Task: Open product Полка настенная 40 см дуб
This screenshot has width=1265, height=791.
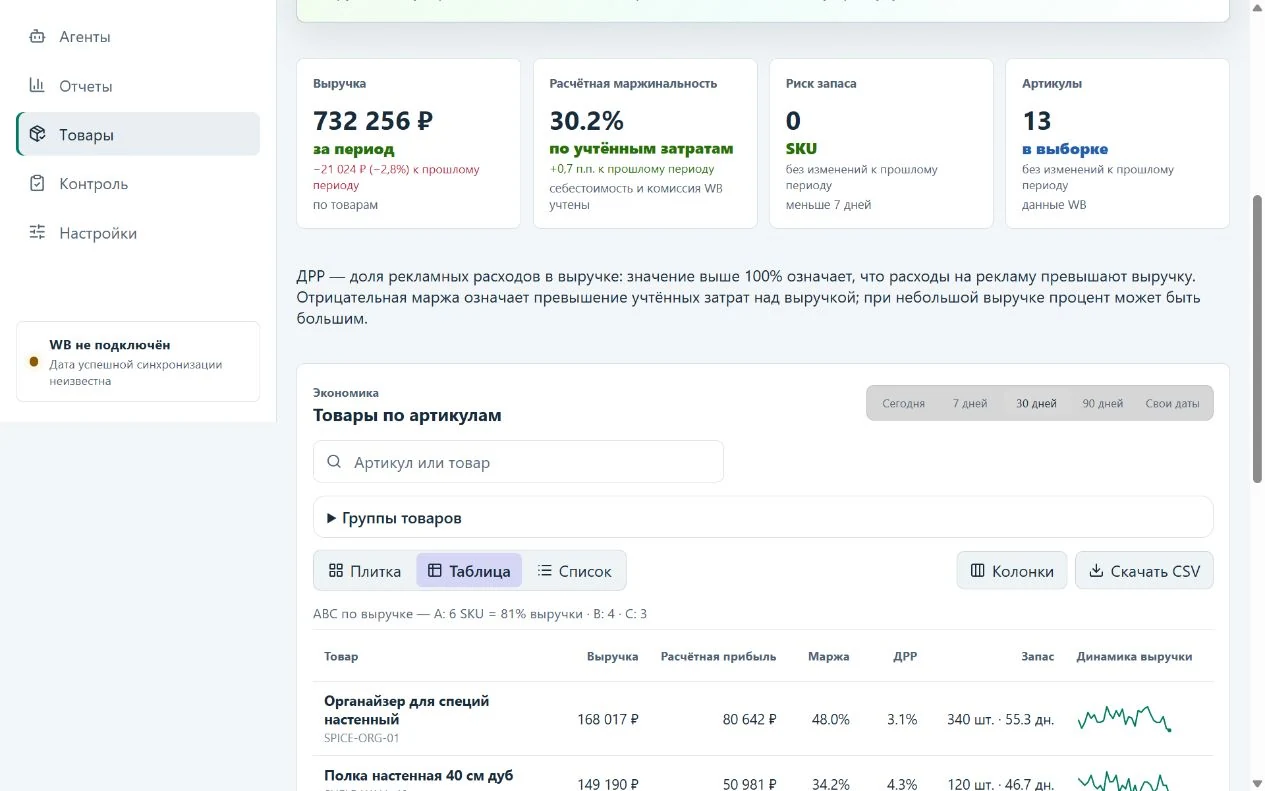Action: click(418, 775)
